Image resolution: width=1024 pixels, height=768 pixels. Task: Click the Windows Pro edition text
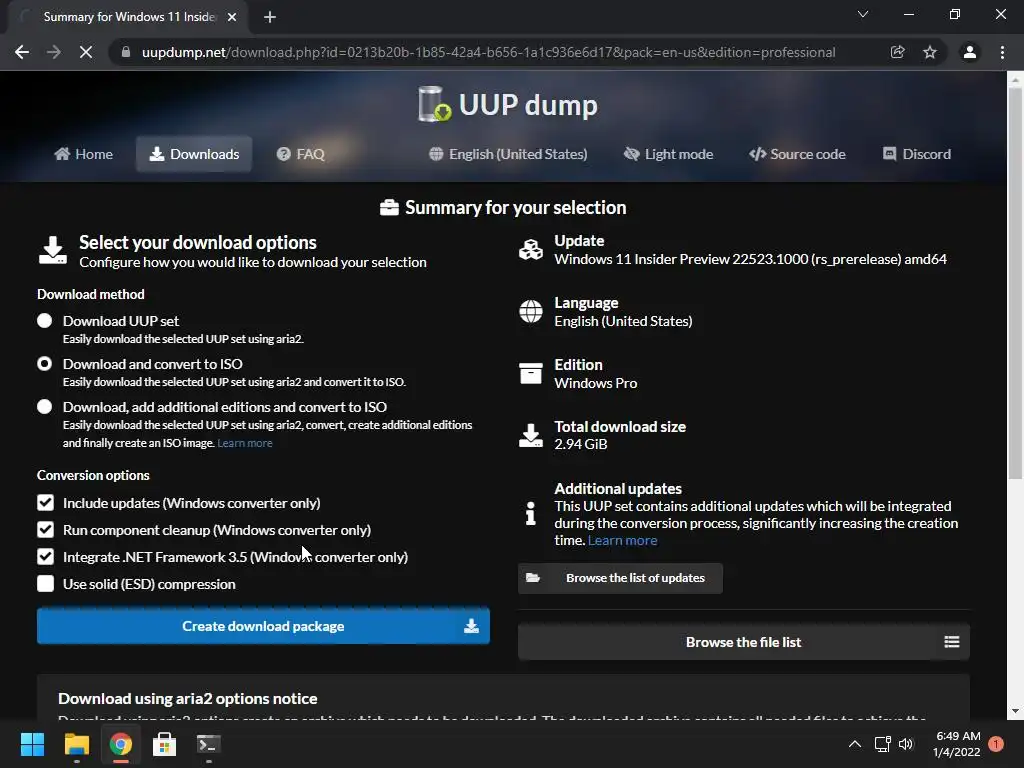[x=596, y=383]
